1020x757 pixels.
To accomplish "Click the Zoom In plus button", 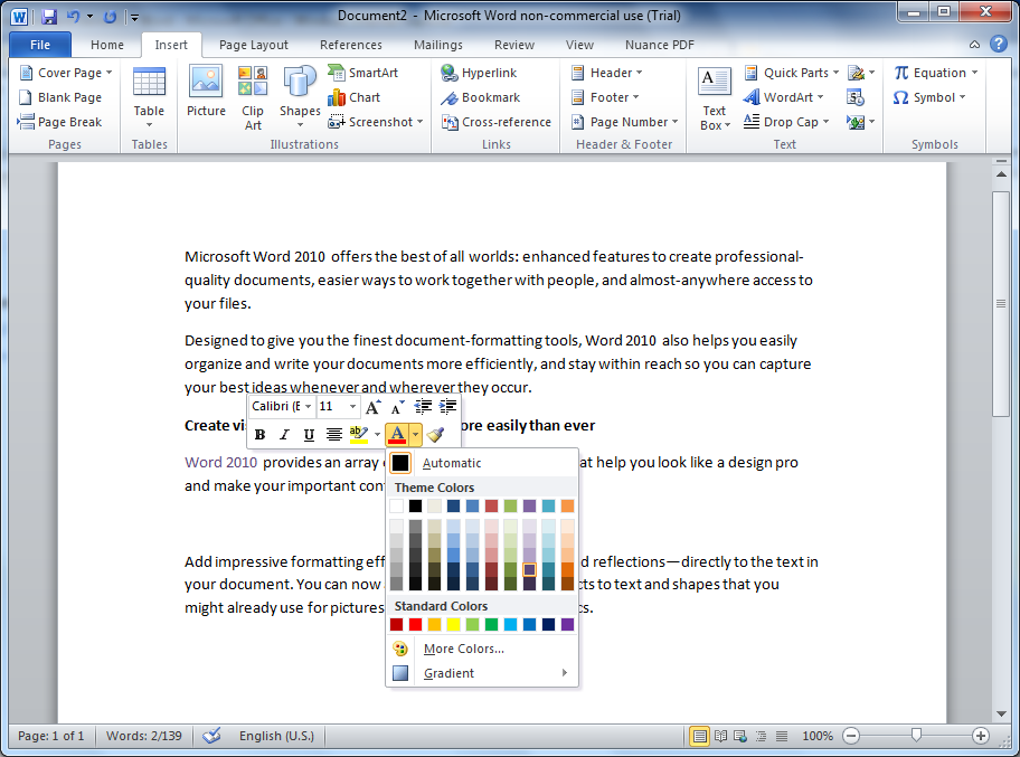I will click(980, 736).
